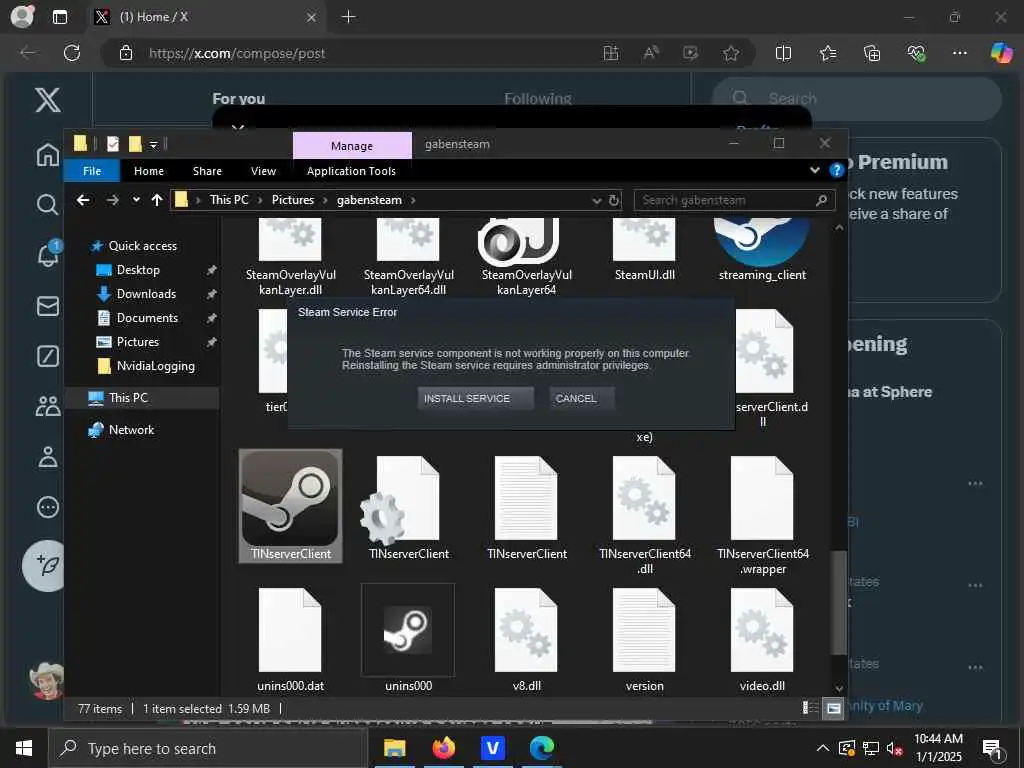Select Downloads in the navigation pane
The image size is (1024, 768).
tap(146, 294)
